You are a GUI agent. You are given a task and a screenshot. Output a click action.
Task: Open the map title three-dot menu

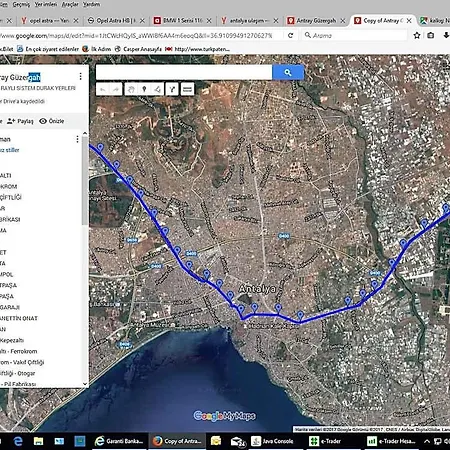point(80,77)
